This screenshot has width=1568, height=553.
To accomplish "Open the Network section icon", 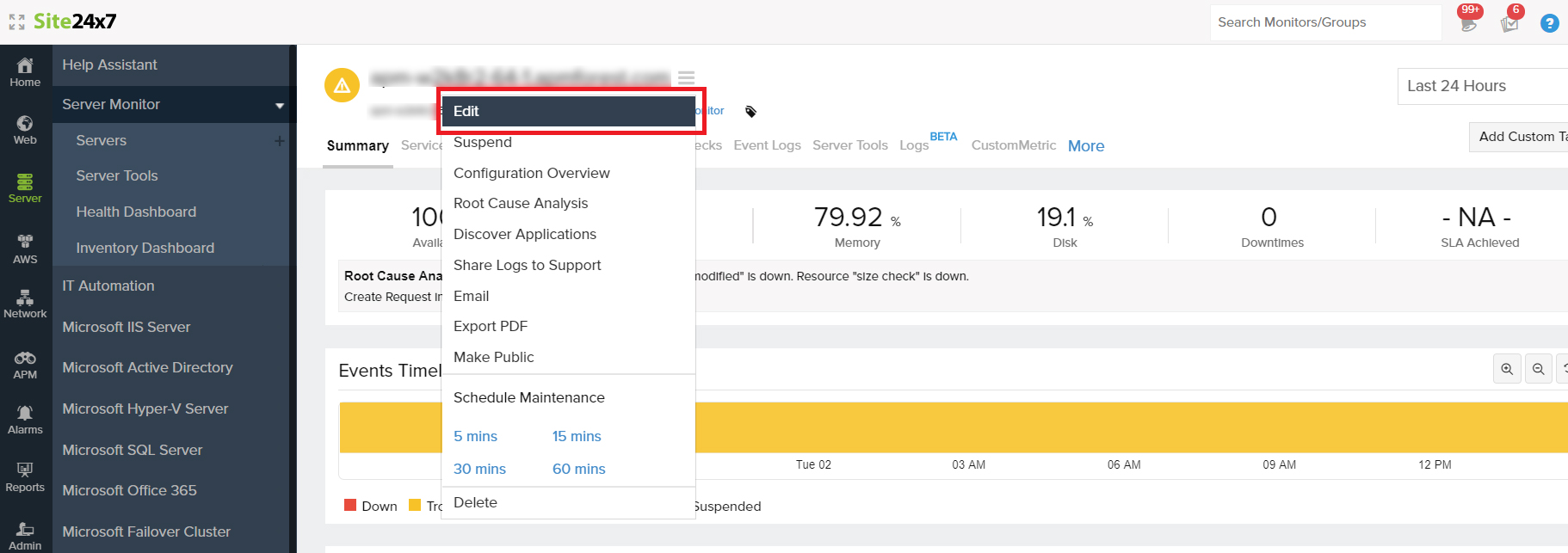I will click(x=25, y=298).
